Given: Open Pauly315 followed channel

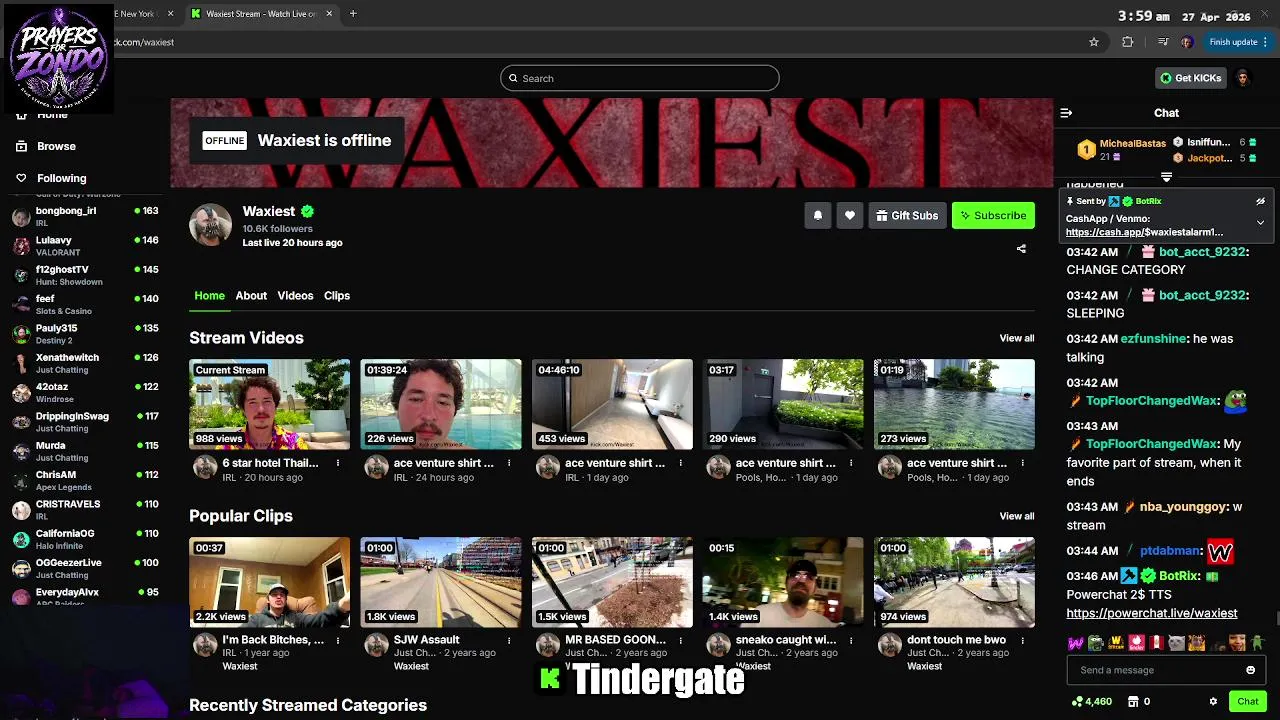Looking at the screenshot, I should tap(84, 334).
